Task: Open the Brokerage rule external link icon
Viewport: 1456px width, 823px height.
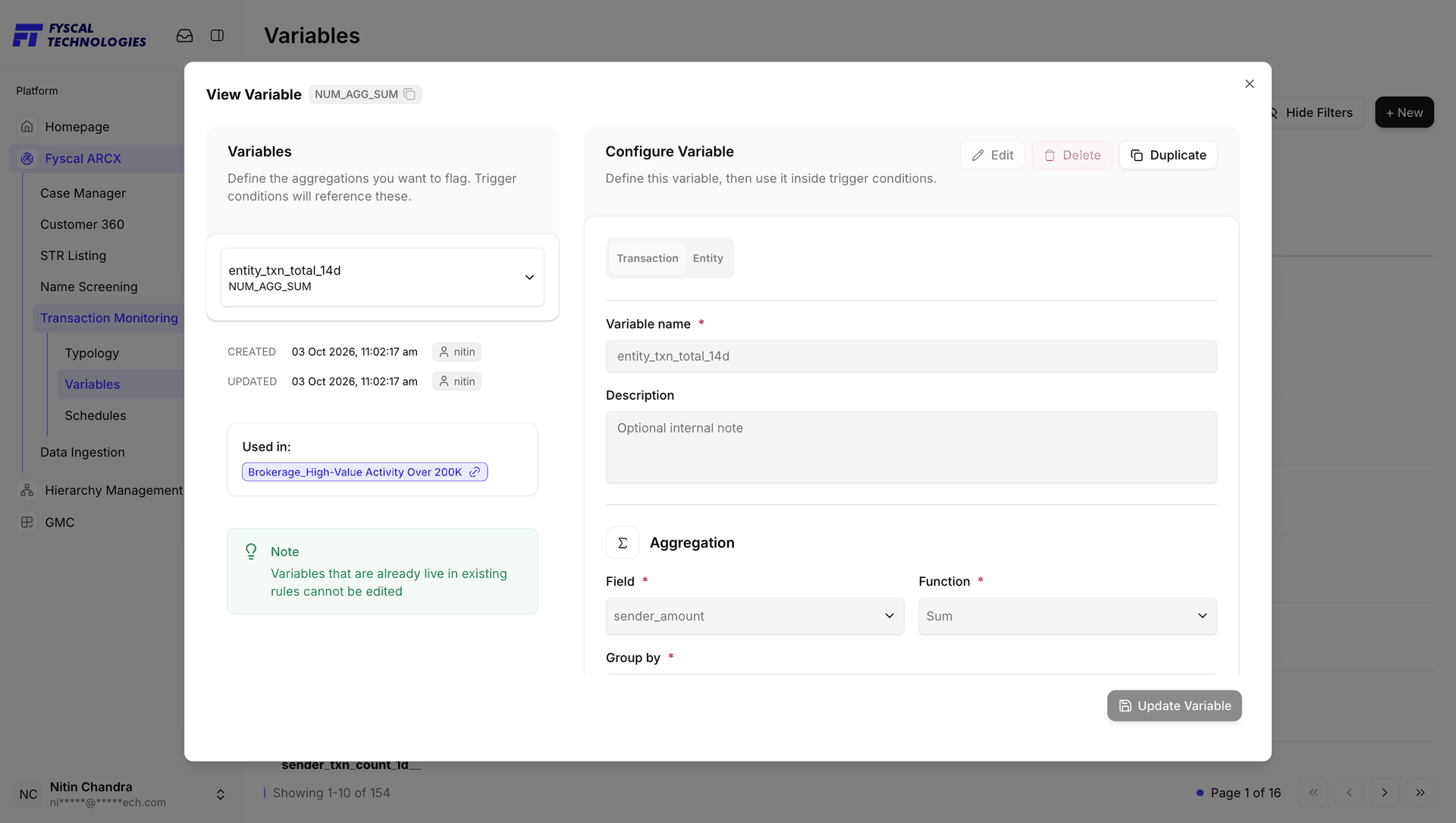Action: (x=475, y=472)
